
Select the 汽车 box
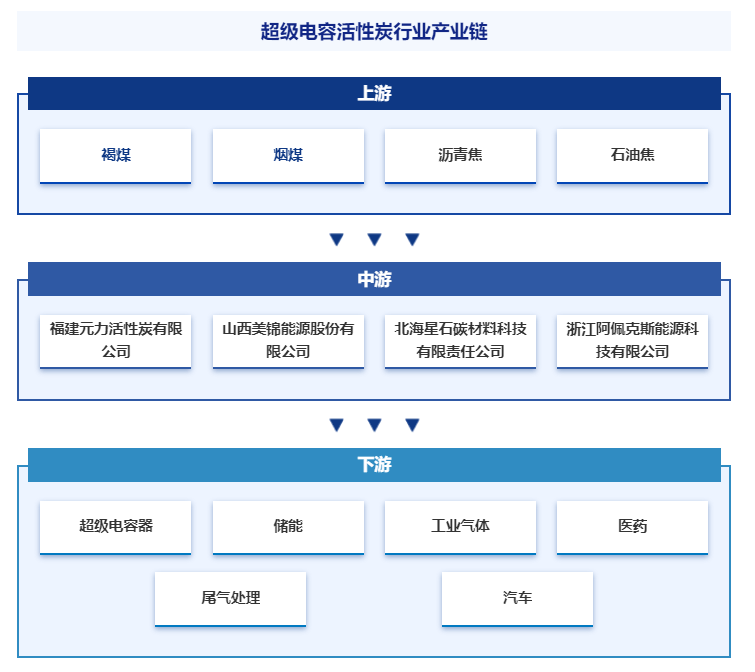coord(517,598)
